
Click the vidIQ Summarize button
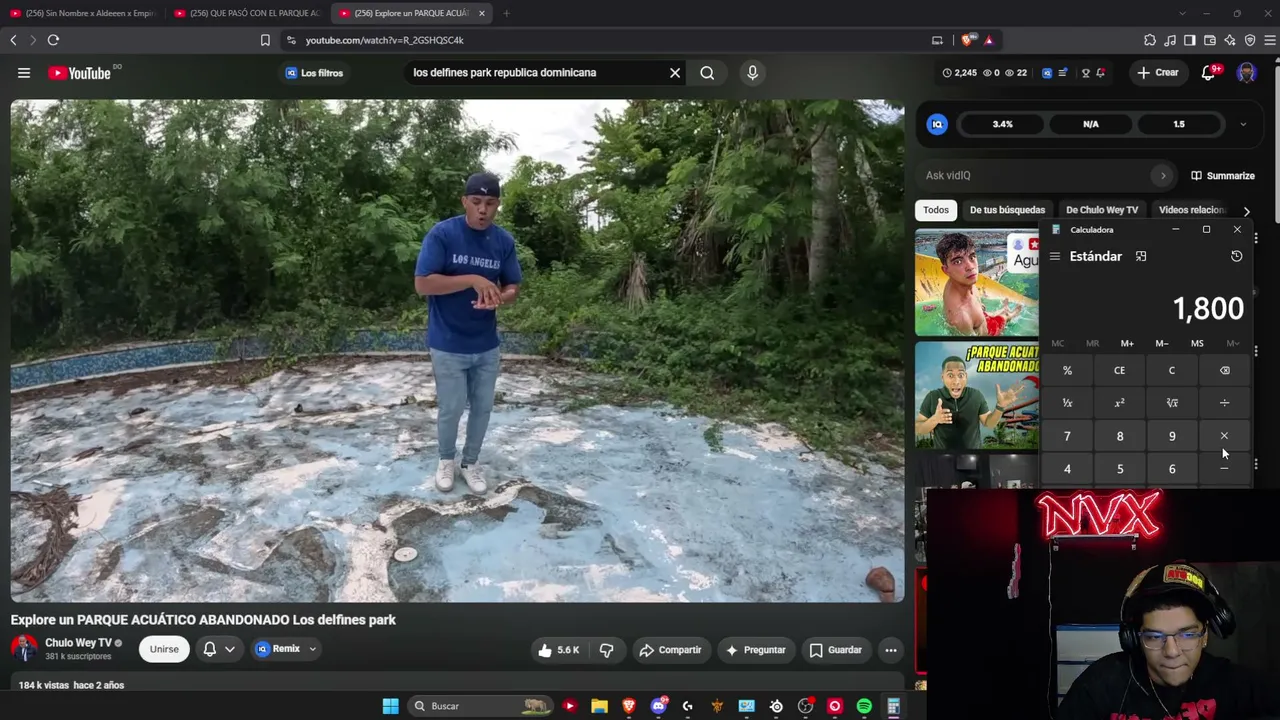pos(1222,176)
